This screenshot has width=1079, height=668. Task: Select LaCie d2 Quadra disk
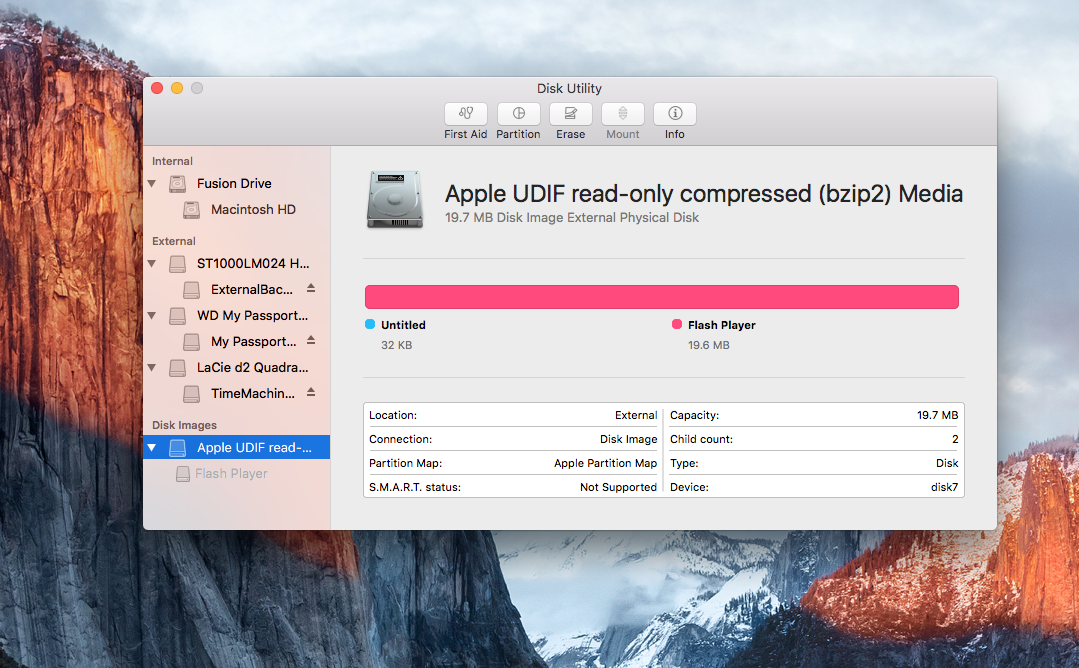coord(252,368)
